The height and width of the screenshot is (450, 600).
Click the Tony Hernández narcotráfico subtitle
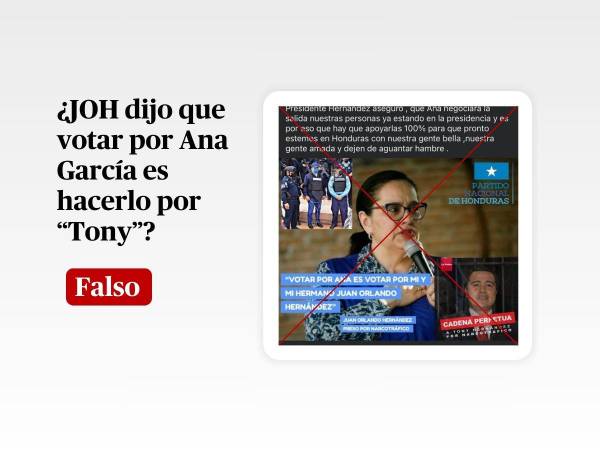tap(479, 332)
